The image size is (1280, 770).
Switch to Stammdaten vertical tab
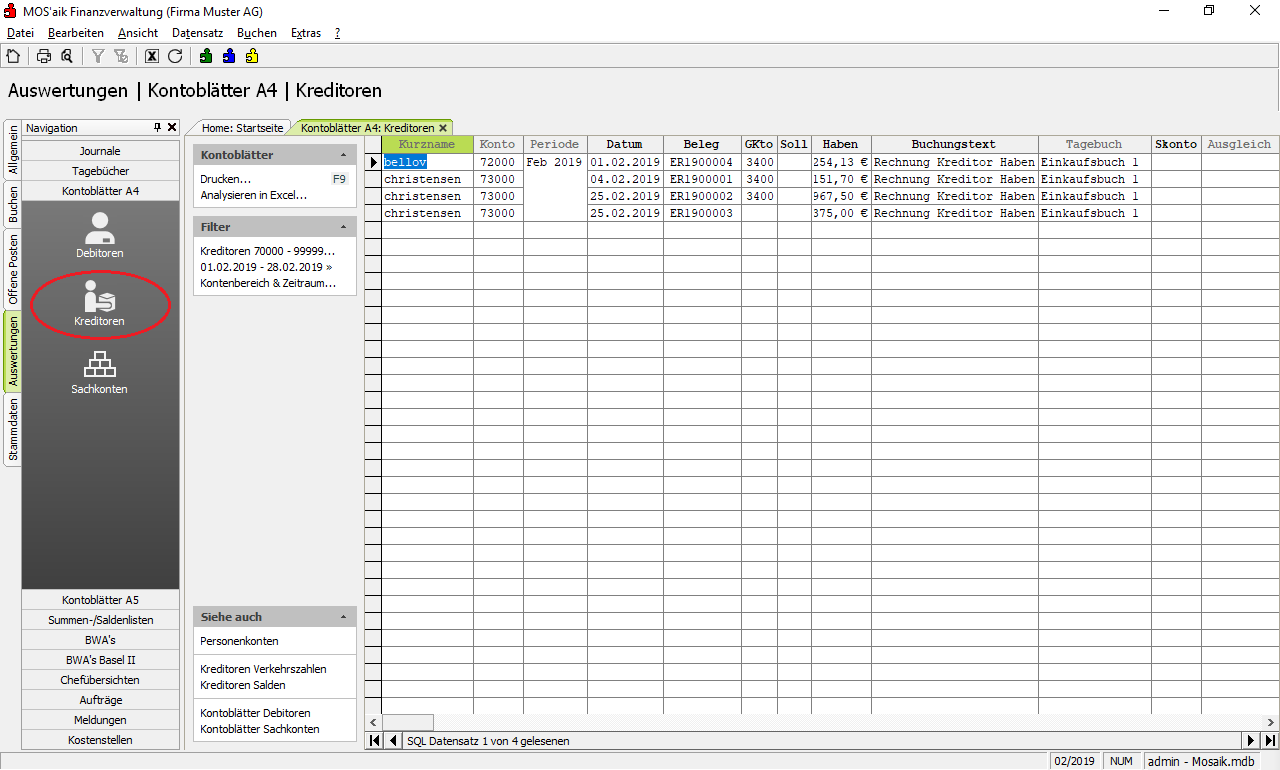point(13,430)
